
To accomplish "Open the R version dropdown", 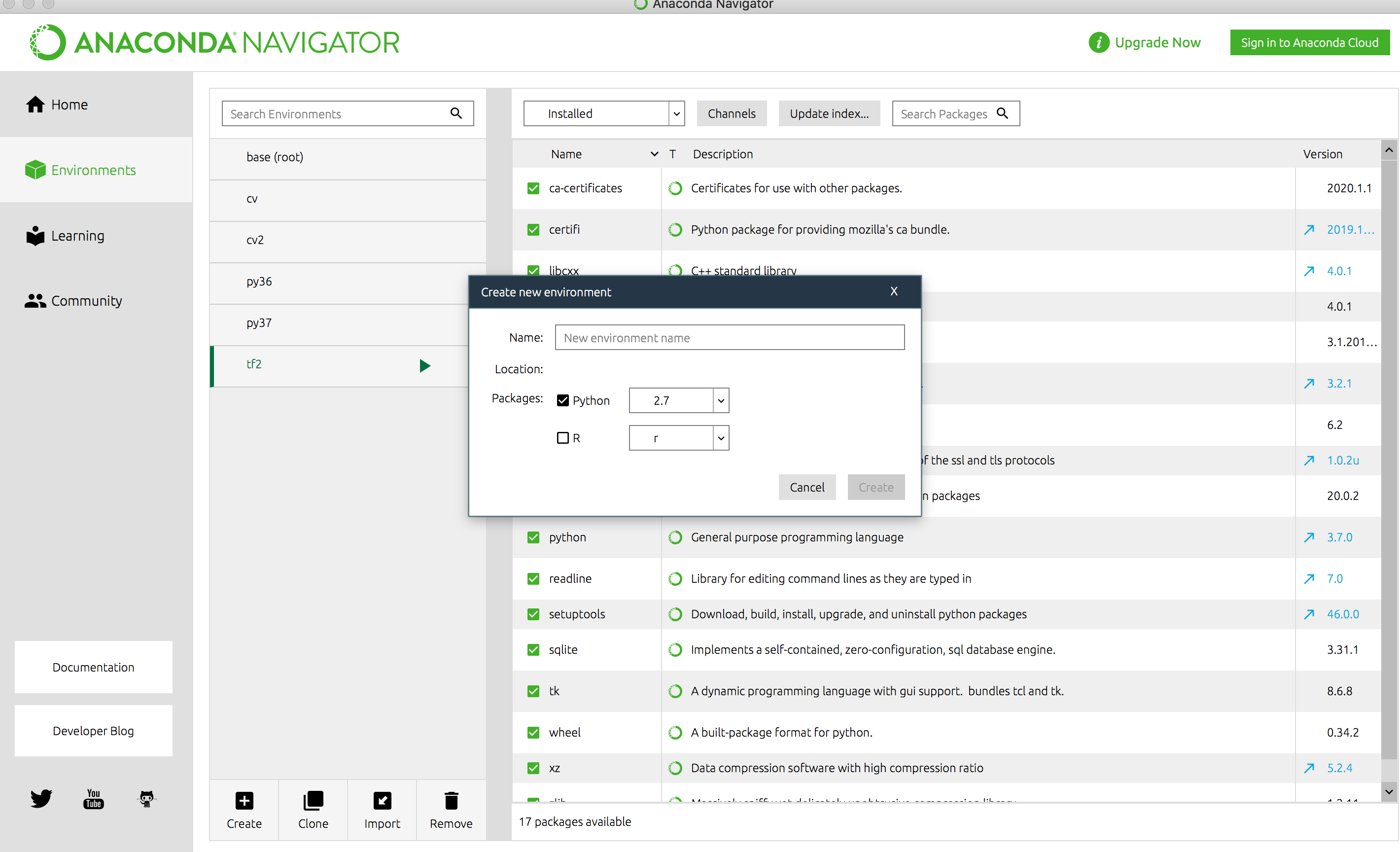I will click(720, 438).
